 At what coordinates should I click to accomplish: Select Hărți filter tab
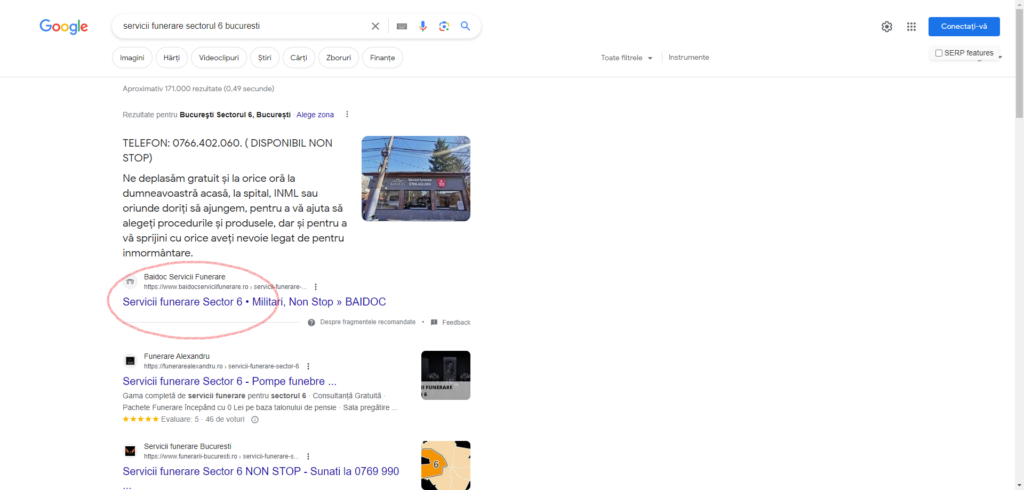tap(172, 57)
